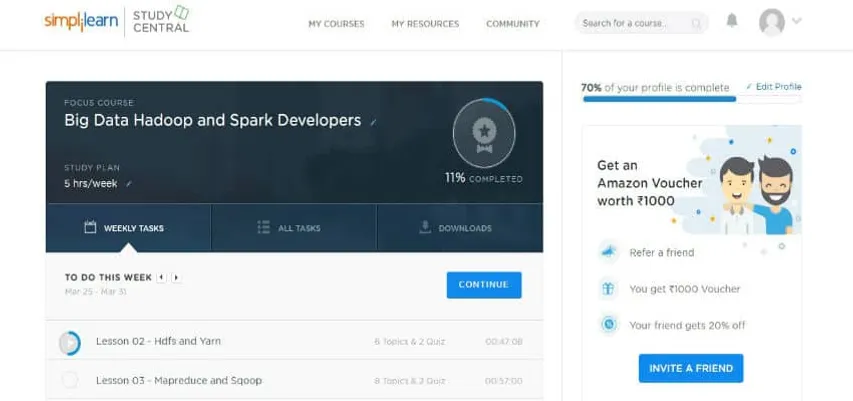Click the Simplilearn Study Central logo
Screen dimensions: 853x401
pos(116,21)
